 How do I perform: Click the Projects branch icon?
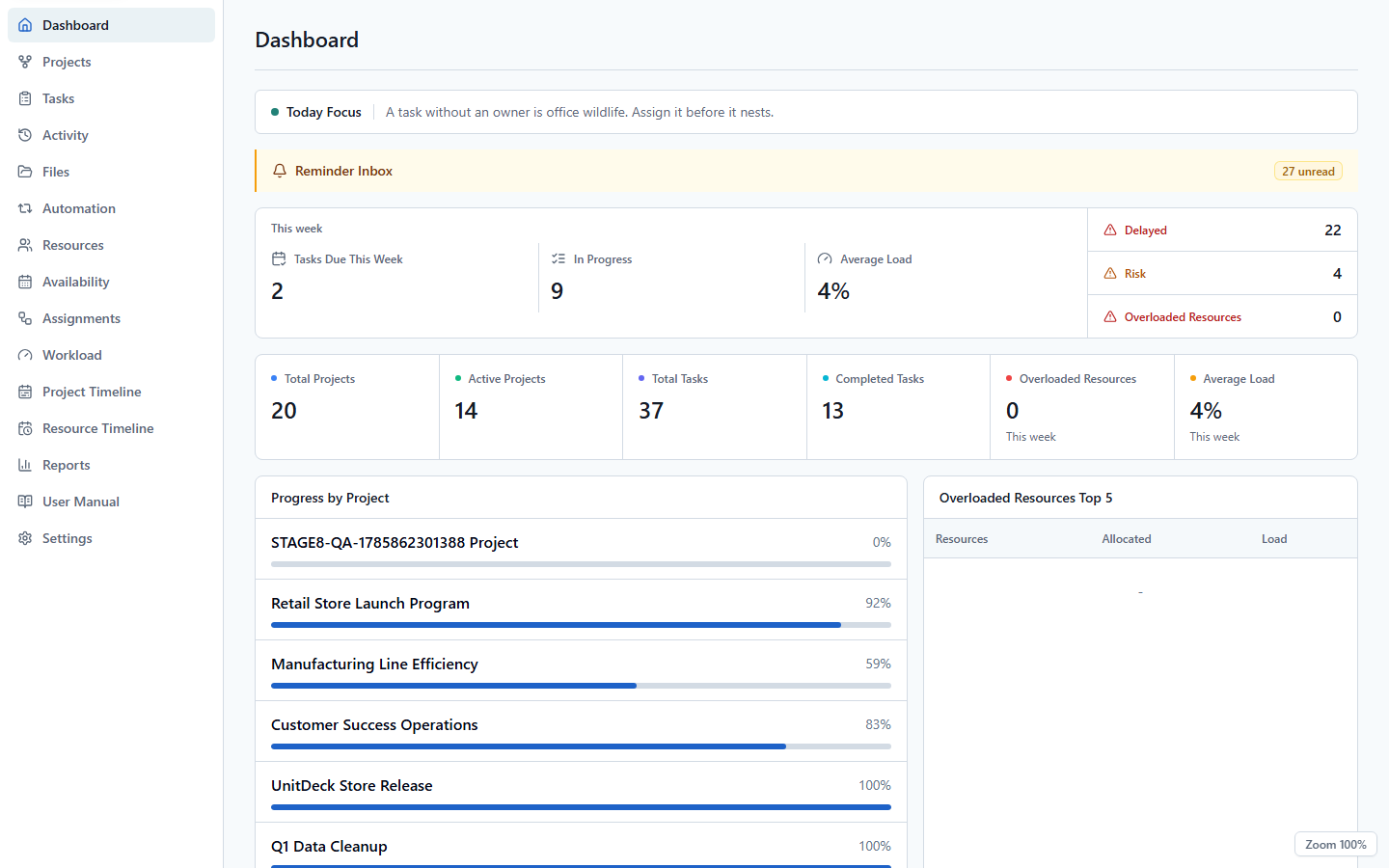25,62
